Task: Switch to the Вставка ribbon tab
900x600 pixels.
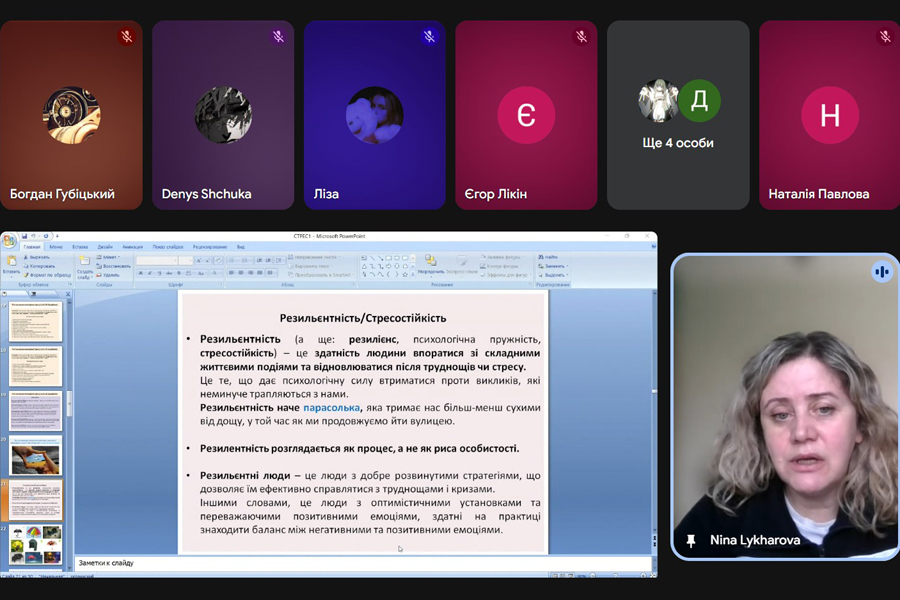Action: [x=80, y=247]
